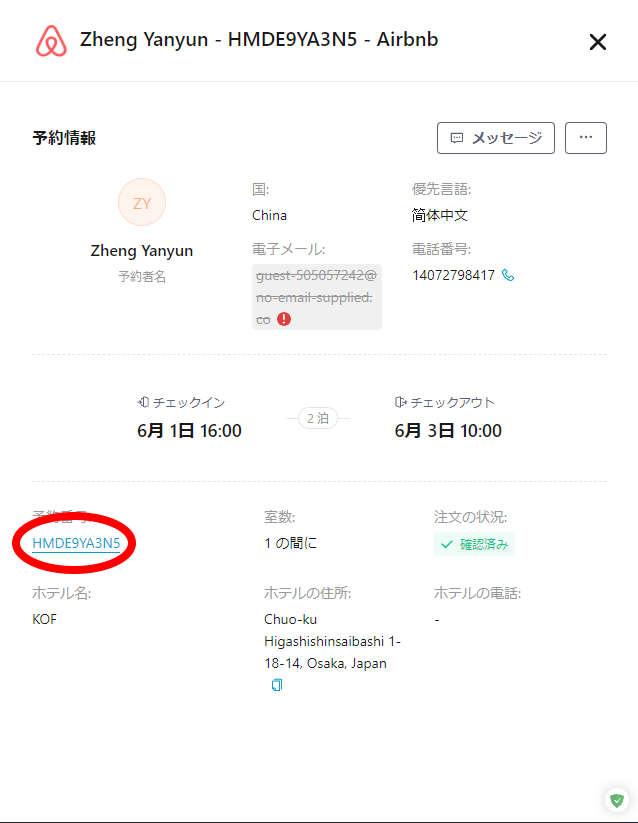Click the check-in door icon
This screenshot has height=823, width=638.
point(143,402)
